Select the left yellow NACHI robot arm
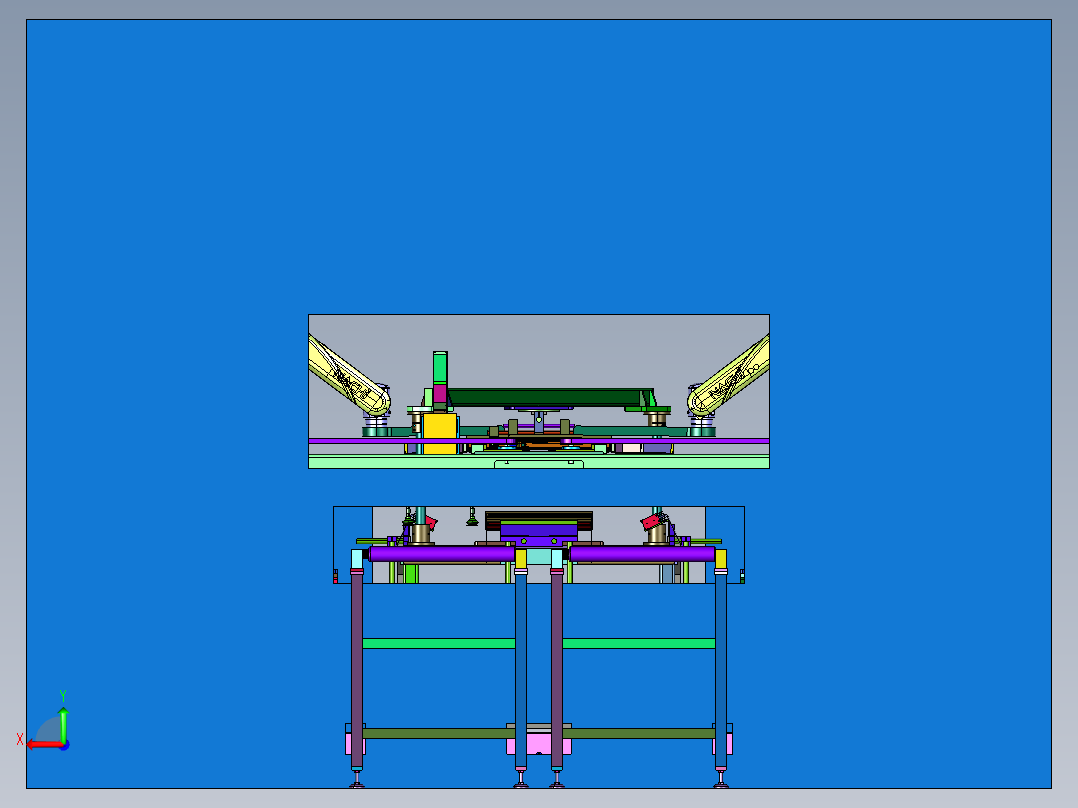 348,376
